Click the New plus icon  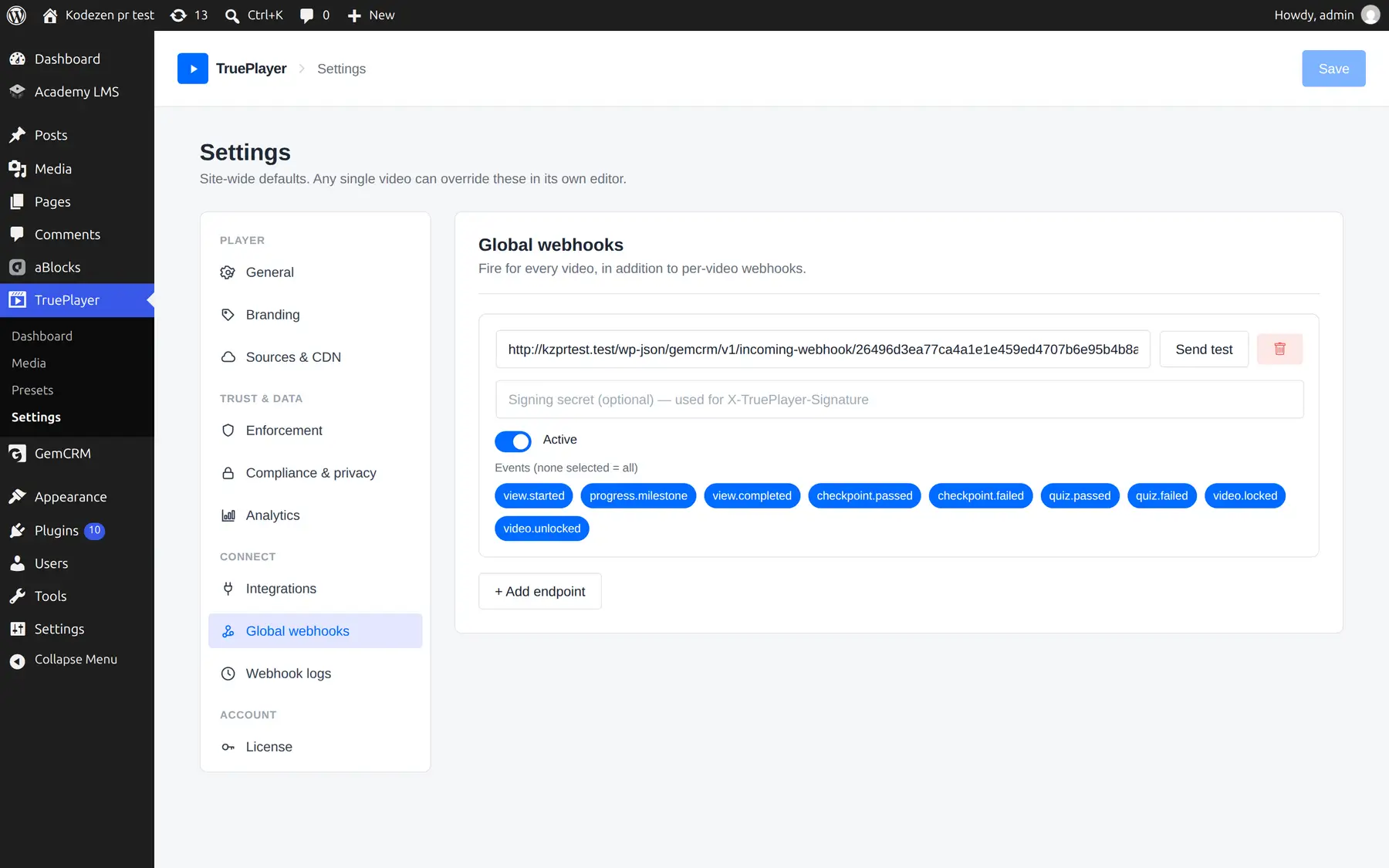point(354,15)
